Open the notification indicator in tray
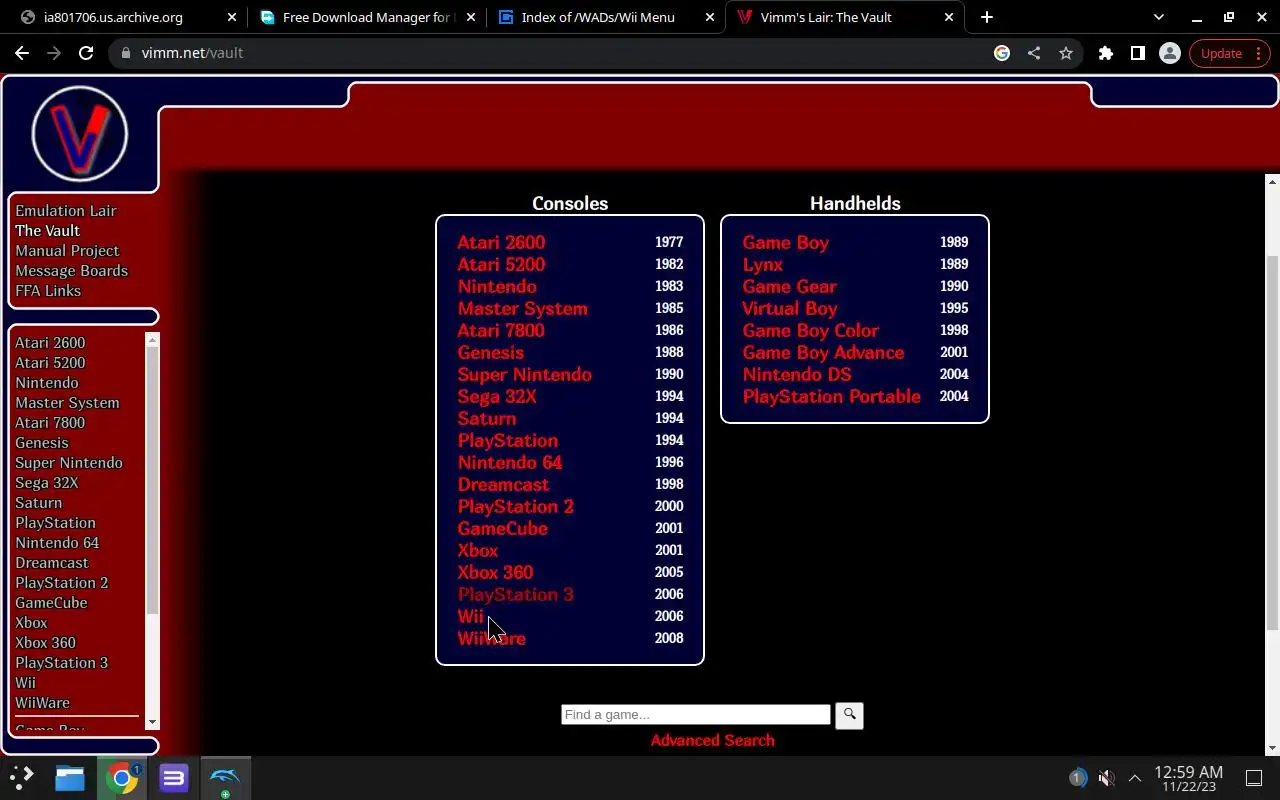This screenshot has height=800, width=1280. [x=1077, y=777]
